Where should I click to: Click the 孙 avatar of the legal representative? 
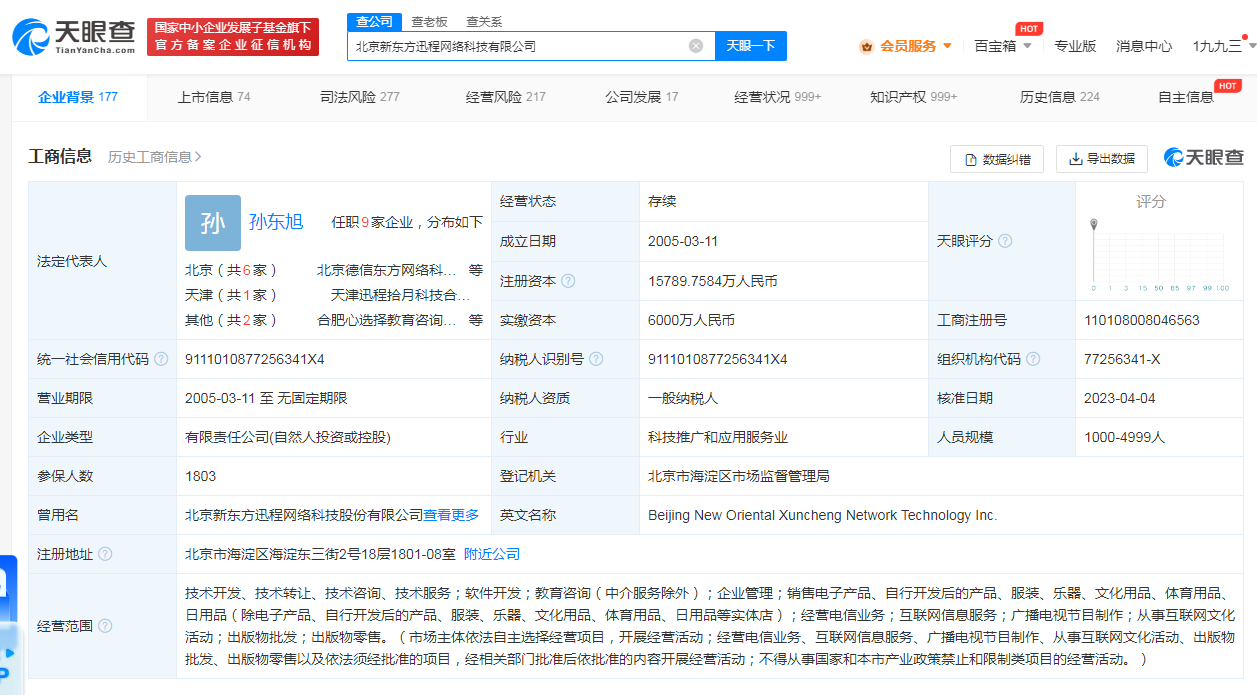[213, 223]
